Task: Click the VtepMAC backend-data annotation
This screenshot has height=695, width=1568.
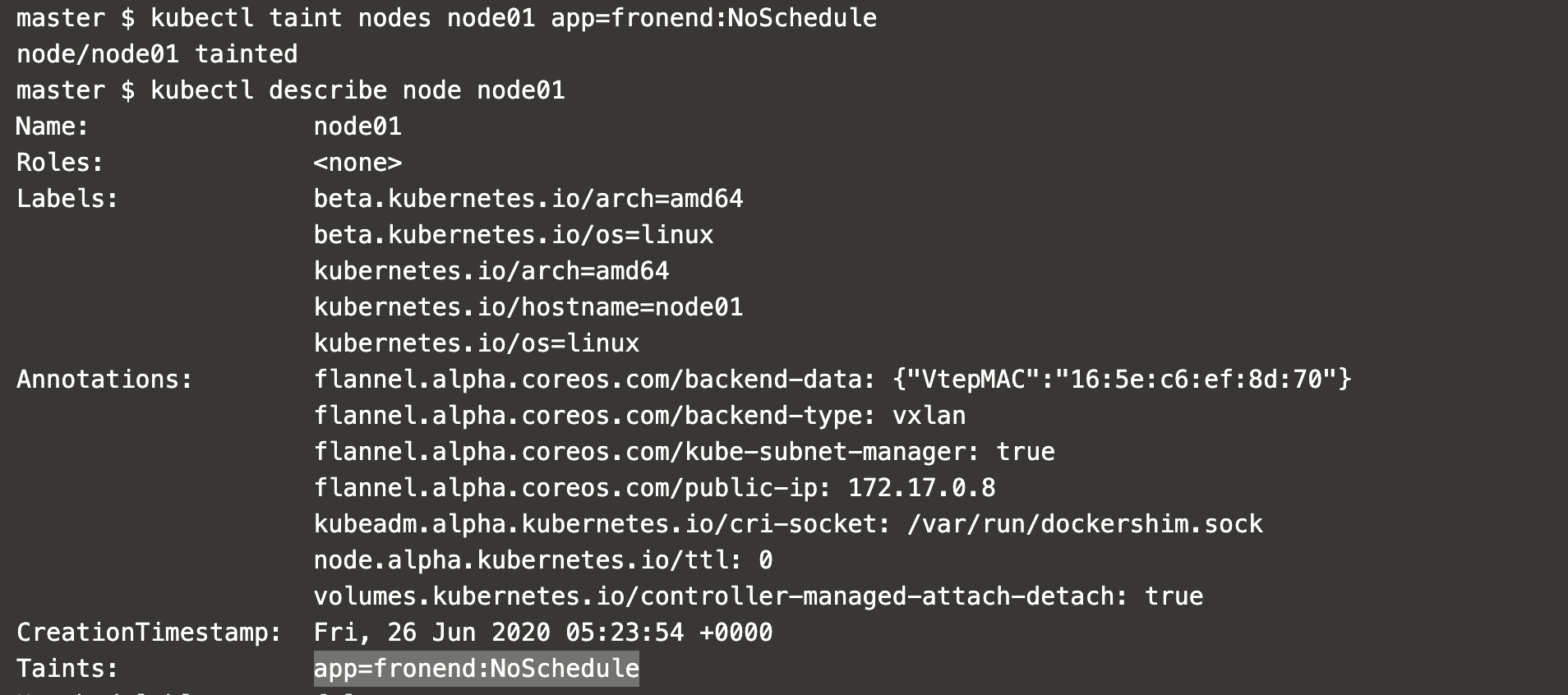Action: tap(832, 380)
